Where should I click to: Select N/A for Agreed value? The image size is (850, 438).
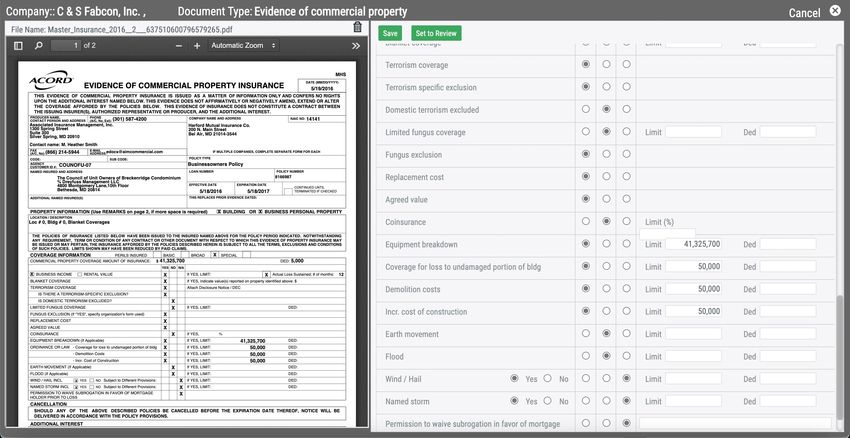tap(627, 199)
